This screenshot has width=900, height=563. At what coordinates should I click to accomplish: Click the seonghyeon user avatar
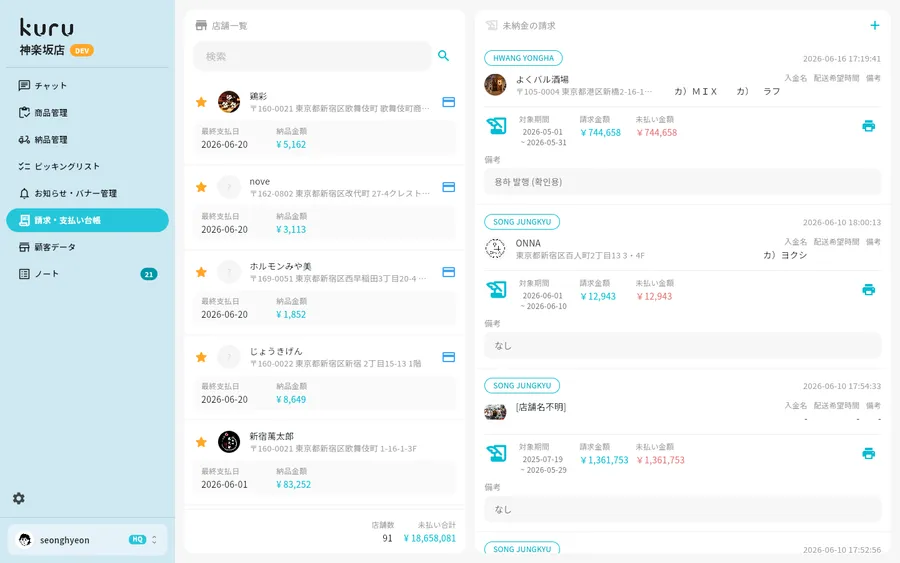click(x=25, y=539)
